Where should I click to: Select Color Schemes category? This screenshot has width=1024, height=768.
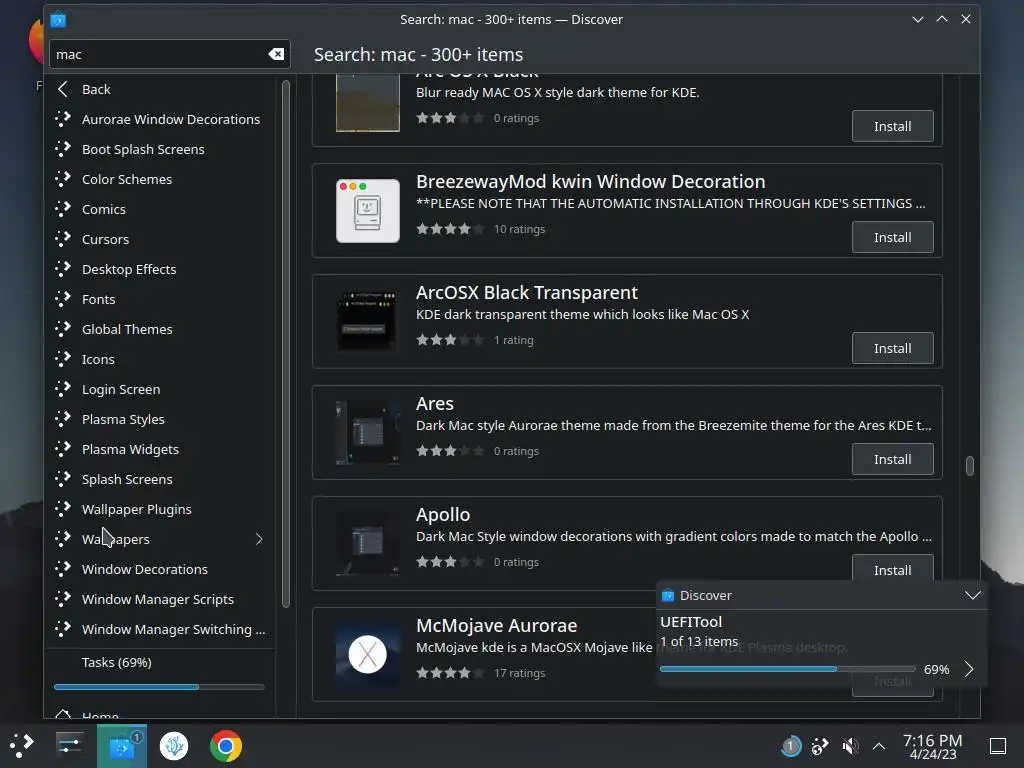[x=160, y=180]
